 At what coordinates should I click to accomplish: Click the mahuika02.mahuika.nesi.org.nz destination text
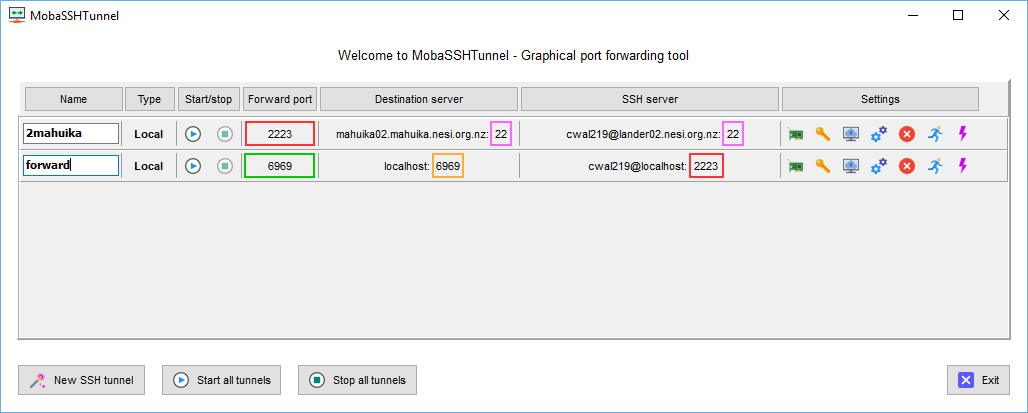(x=412, y=134)
